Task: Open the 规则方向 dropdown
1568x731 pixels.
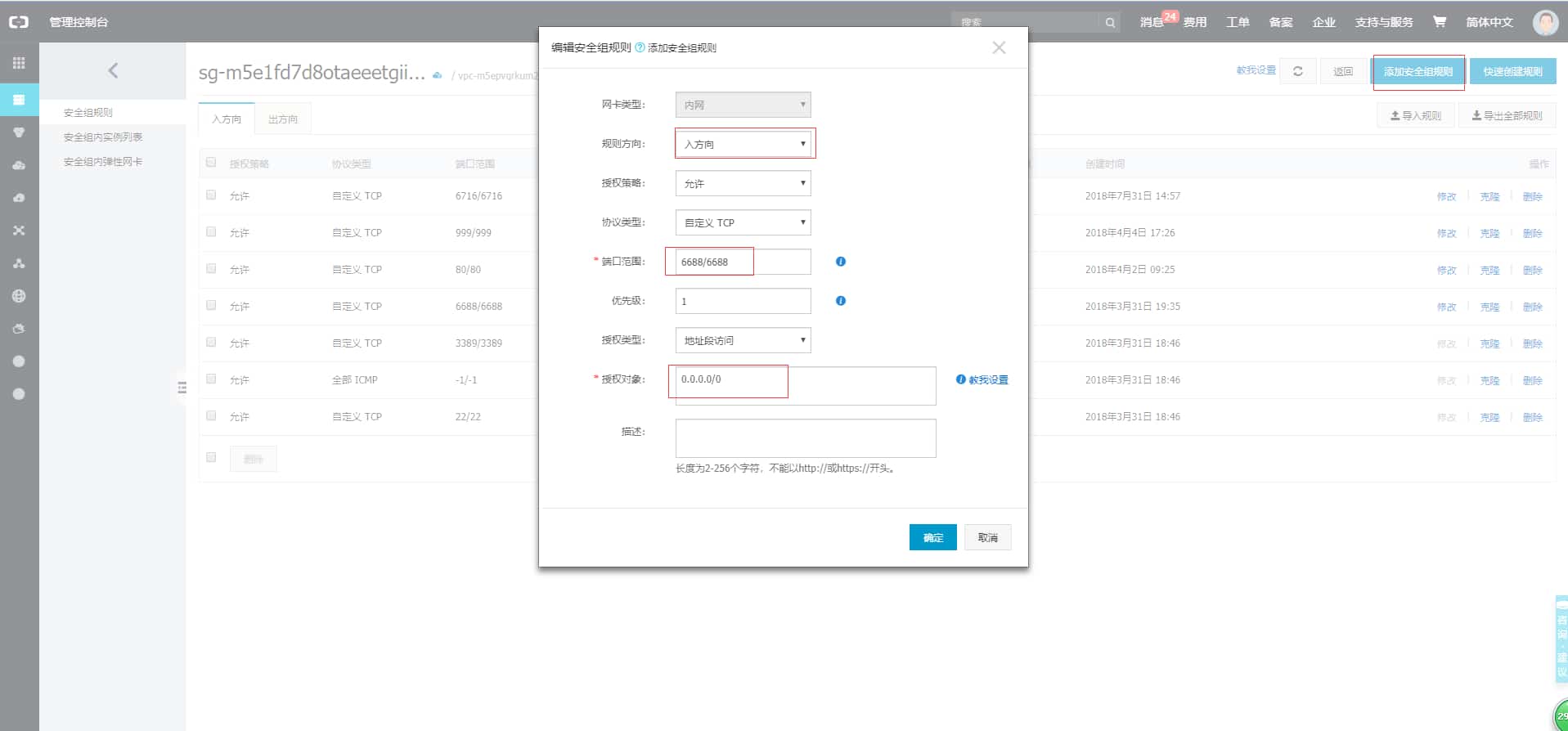Action: coord(743,144)
